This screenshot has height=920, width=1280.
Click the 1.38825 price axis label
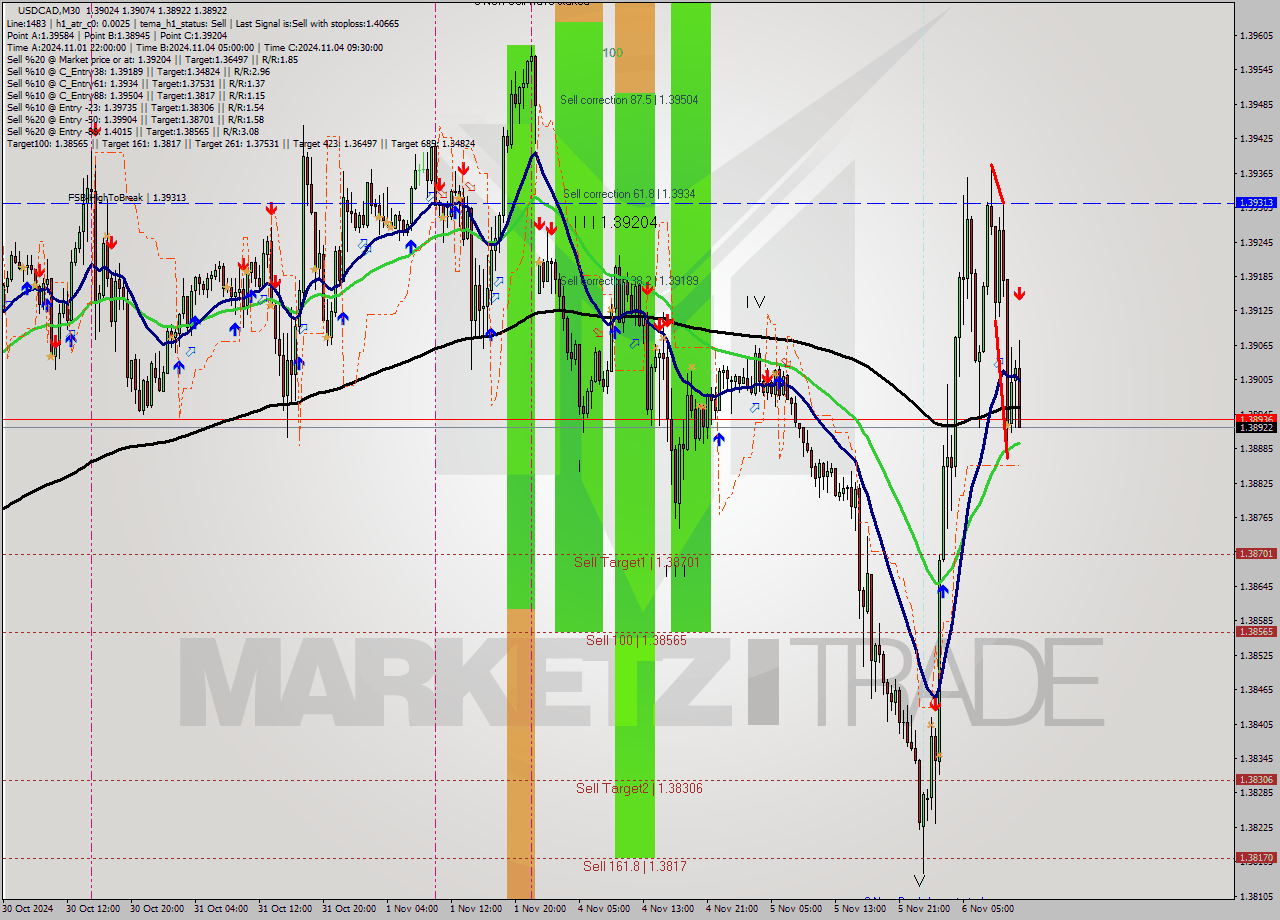click(1257, 483)
